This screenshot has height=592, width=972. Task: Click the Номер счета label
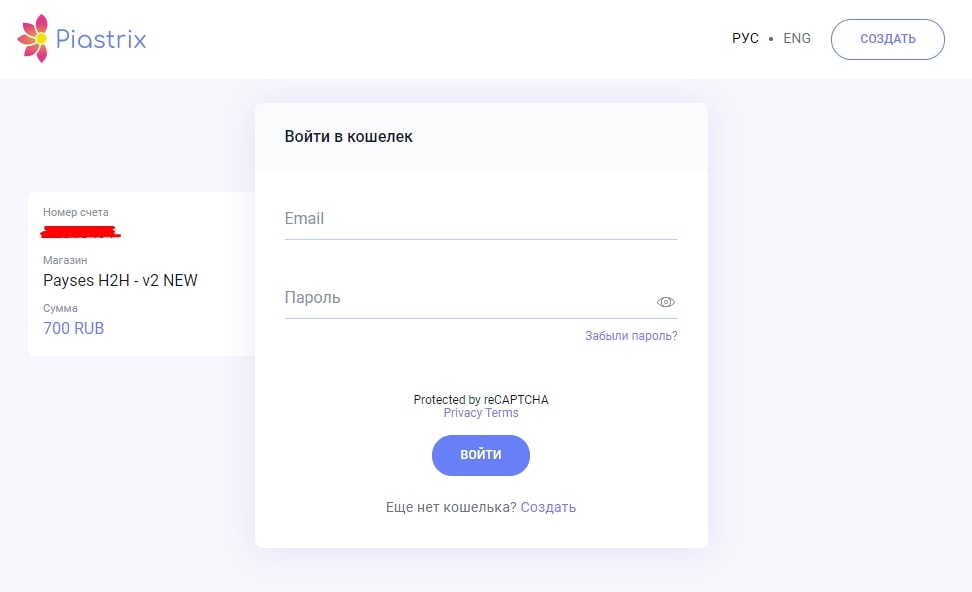coord(76,212)
